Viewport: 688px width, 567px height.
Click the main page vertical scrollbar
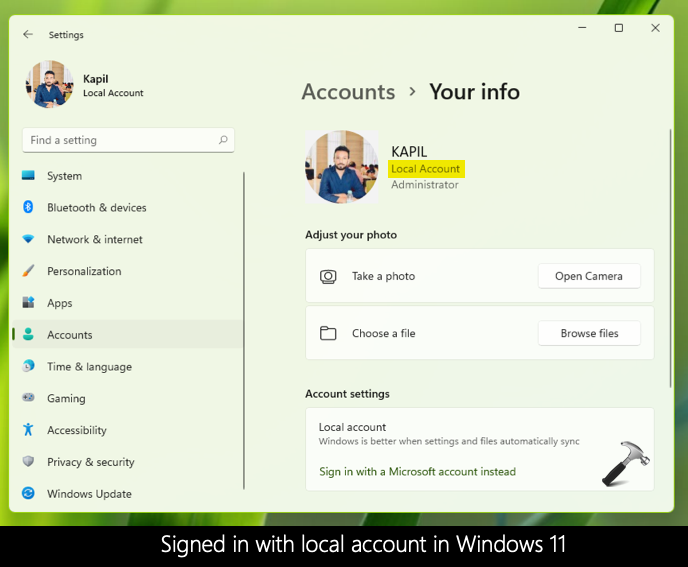pos(670,258)
